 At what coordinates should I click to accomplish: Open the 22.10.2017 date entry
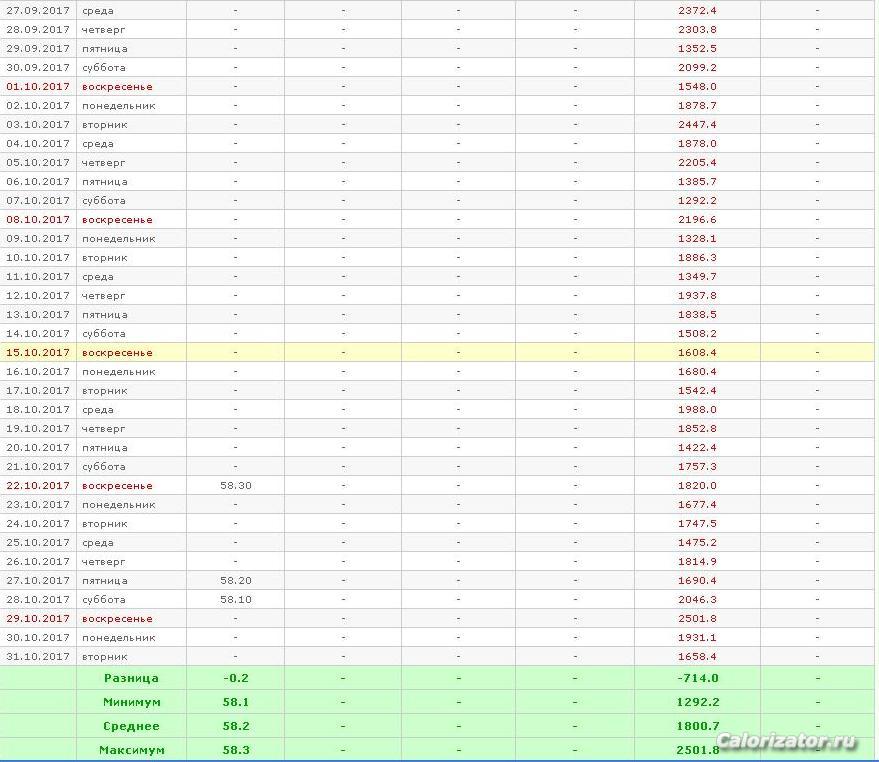38,486
